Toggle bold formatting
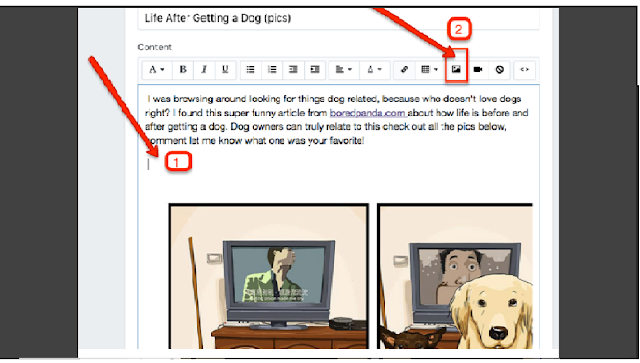 (183, 69)
